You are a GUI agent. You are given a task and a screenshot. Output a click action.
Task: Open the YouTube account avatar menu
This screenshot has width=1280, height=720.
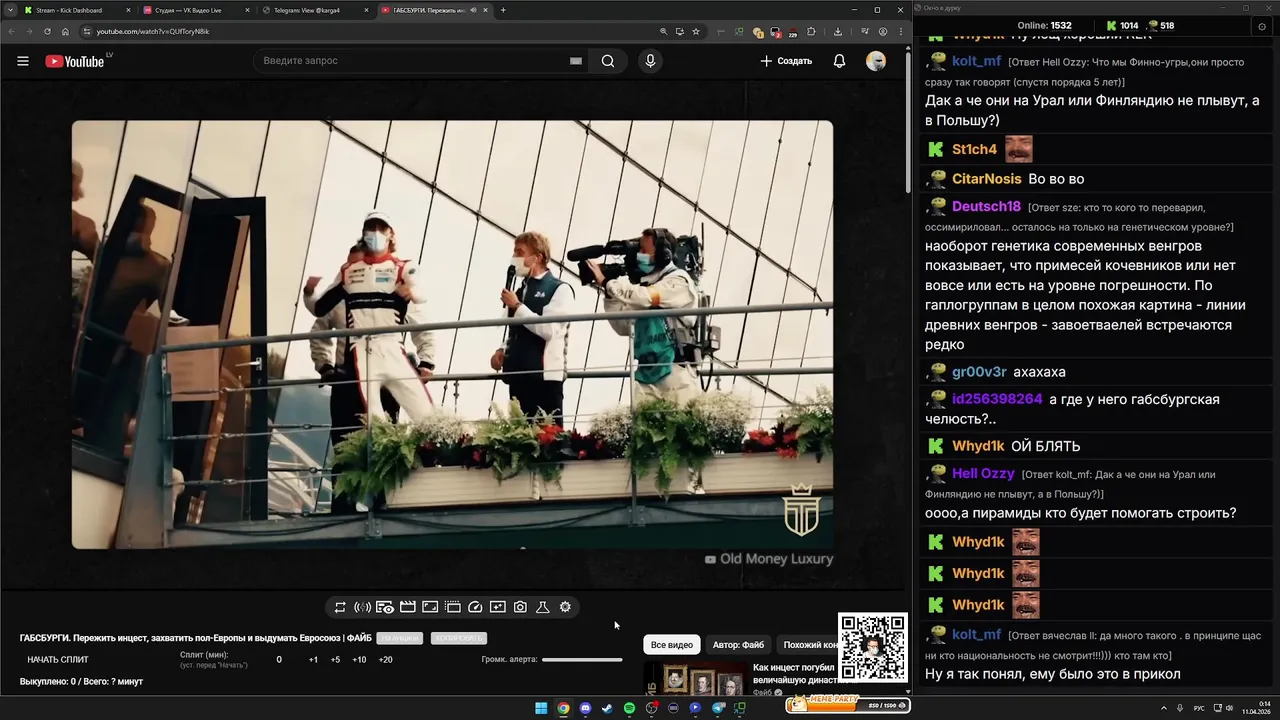pos(876,61)
